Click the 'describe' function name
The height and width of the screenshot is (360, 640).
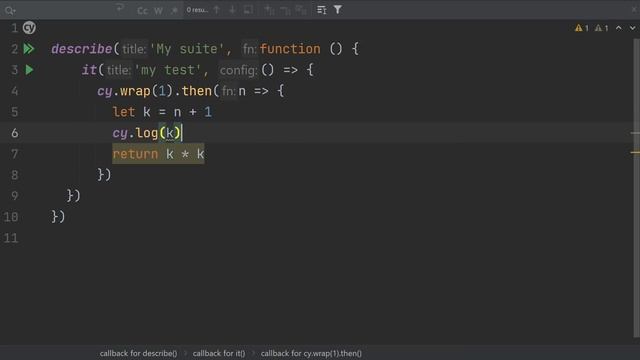tap(82, 49)
